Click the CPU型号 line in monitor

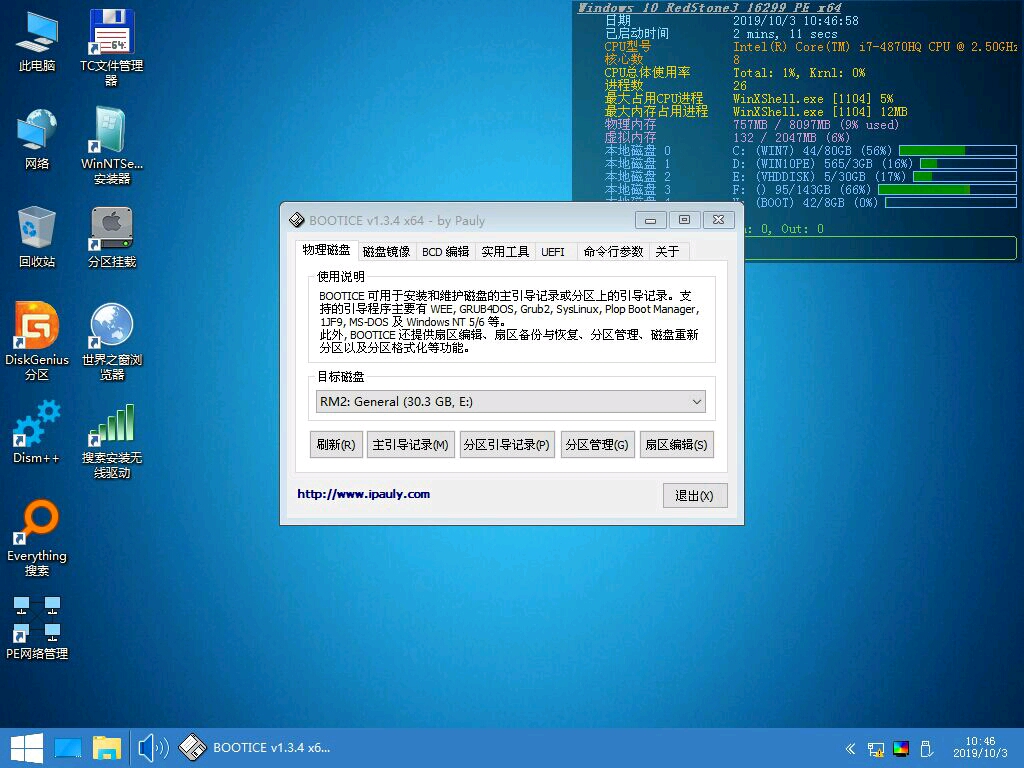point(810,46)
